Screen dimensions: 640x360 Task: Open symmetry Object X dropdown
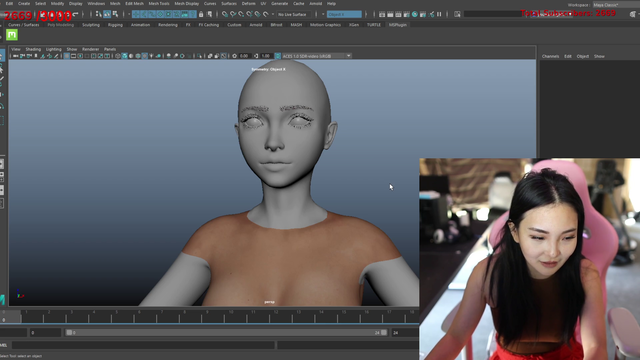pyautogui.click(x=344, y=14)
